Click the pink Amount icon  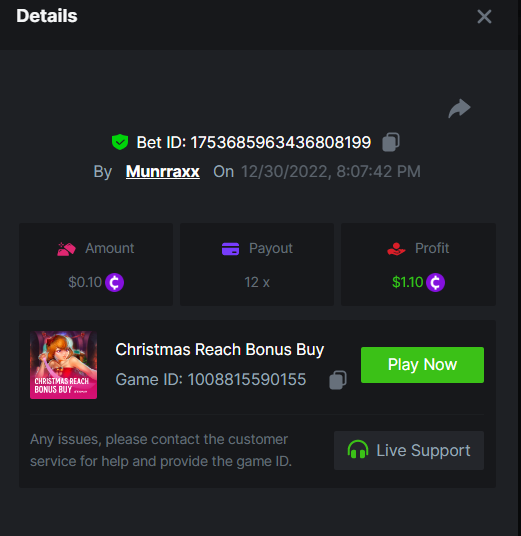click(66, 249)
